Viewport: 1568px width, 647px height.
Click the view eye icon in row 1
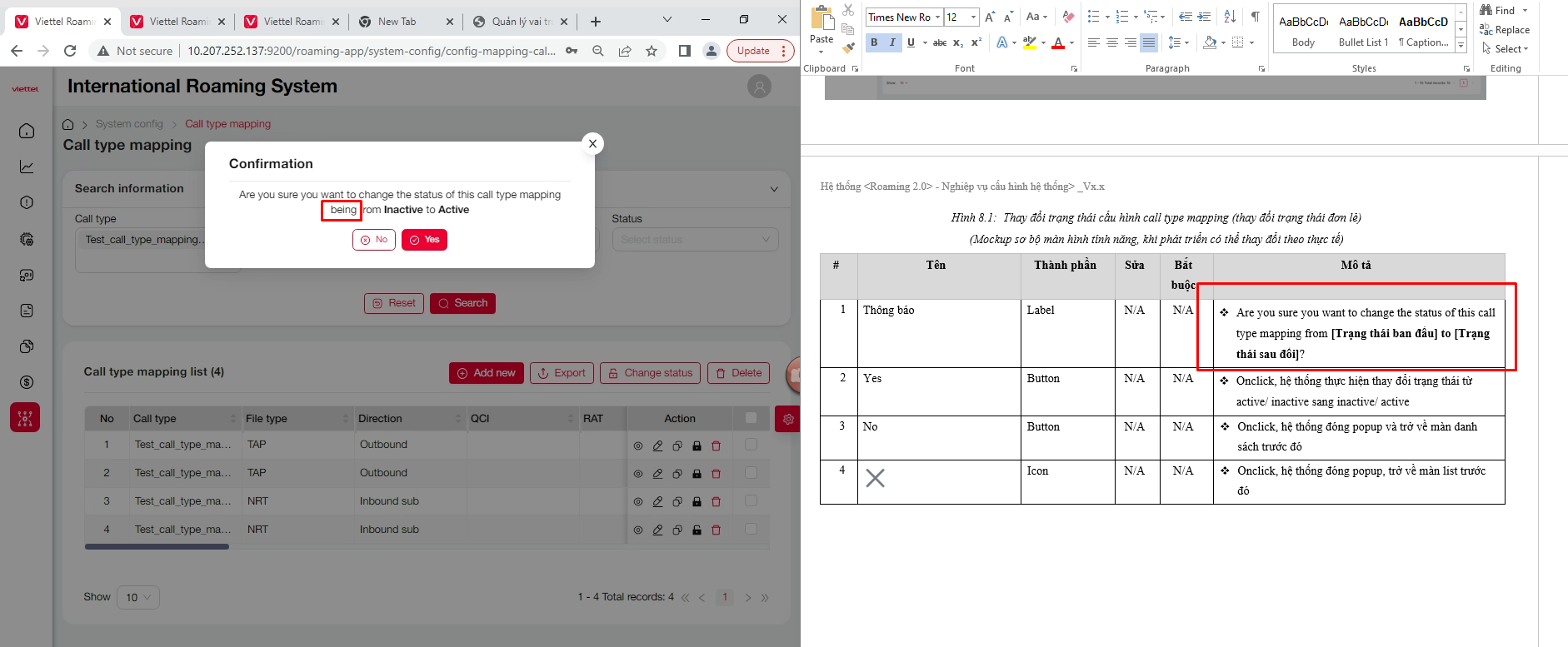pos(638,445)
